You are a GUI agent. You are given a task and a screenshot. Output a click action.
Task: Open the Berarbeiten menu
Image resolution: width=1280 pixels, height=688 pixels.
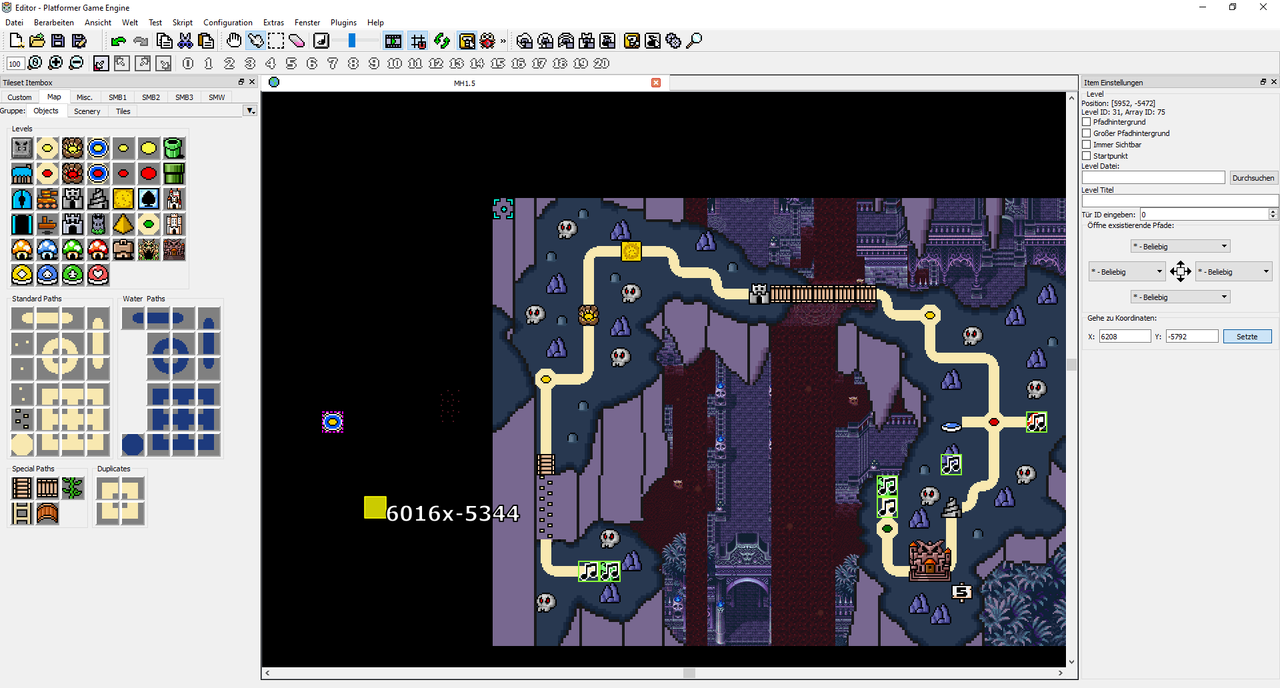pos(54,22)
